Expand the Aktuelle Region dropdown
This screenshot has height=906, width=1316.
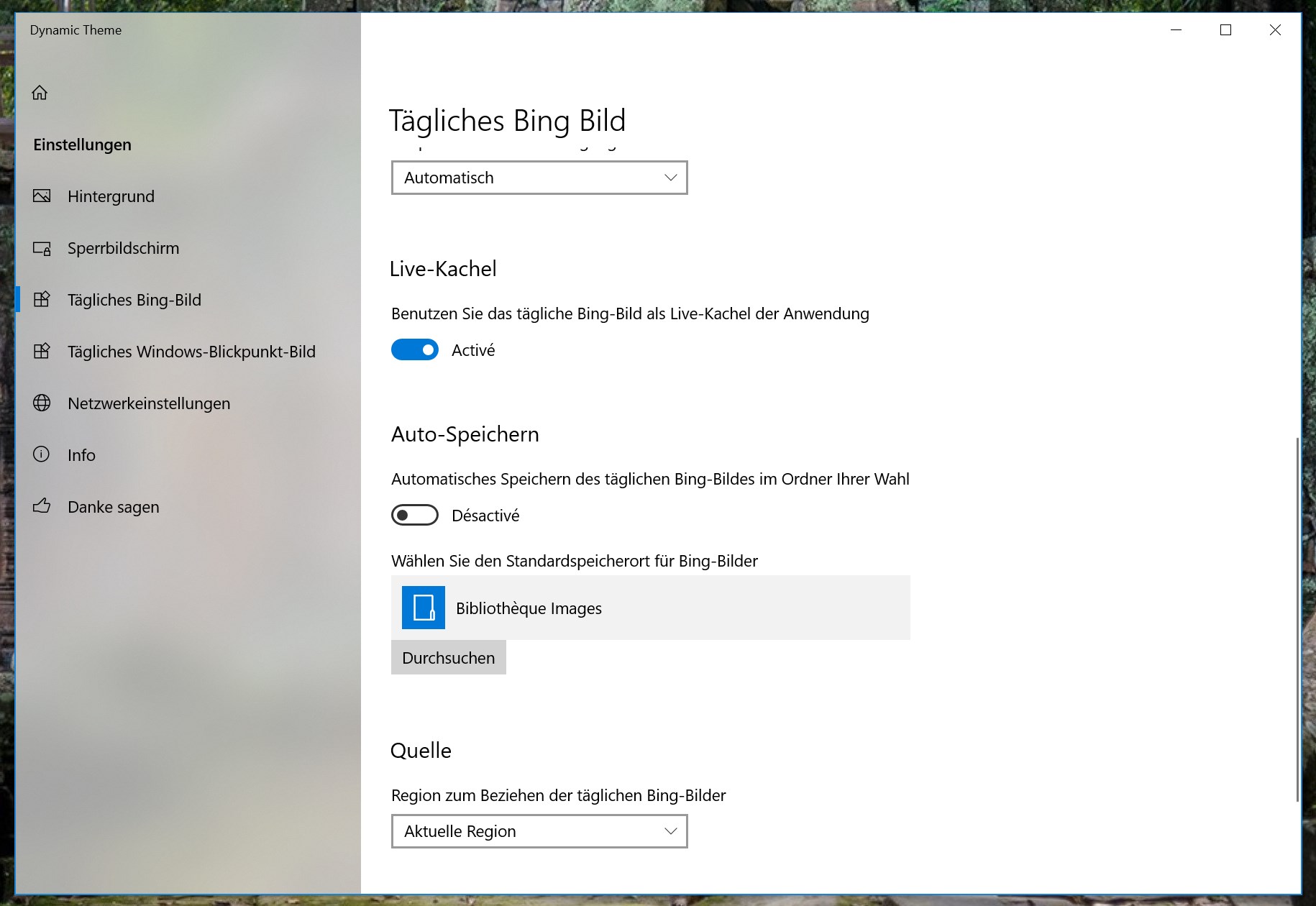point(539,831)
